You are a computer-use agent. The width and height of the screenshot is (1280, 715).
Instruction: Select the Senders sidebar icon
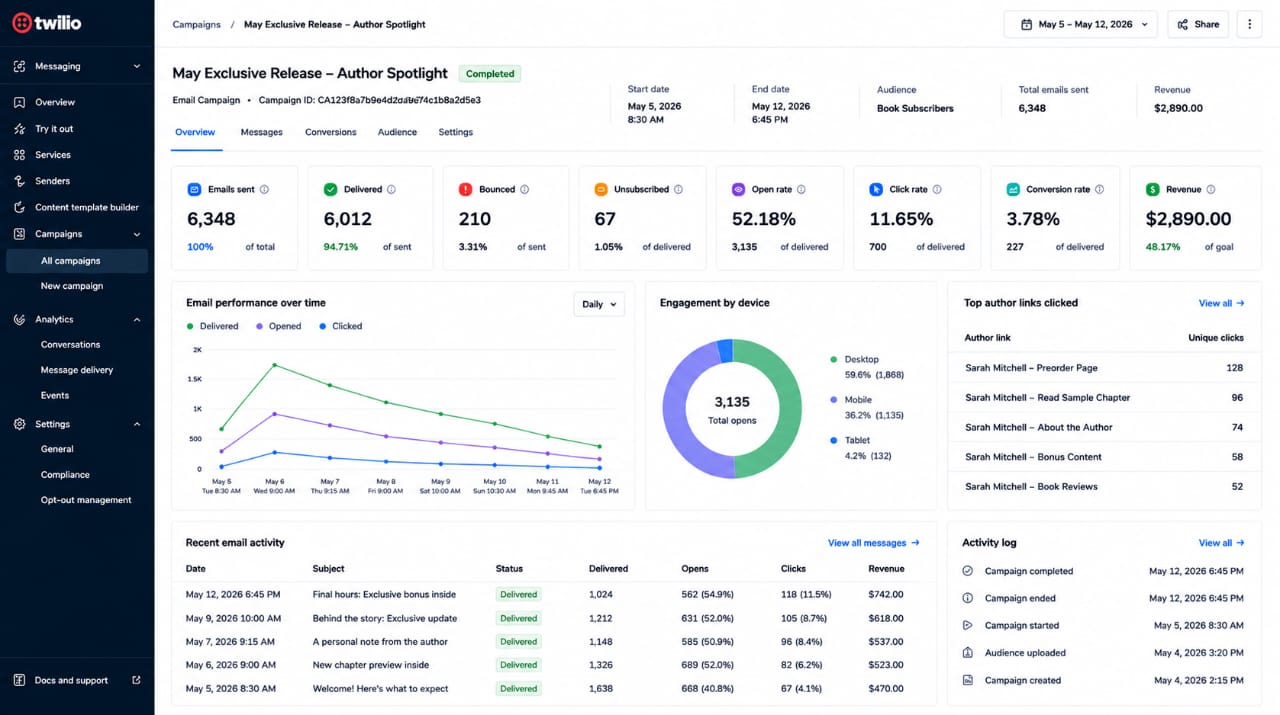point(19,181)
